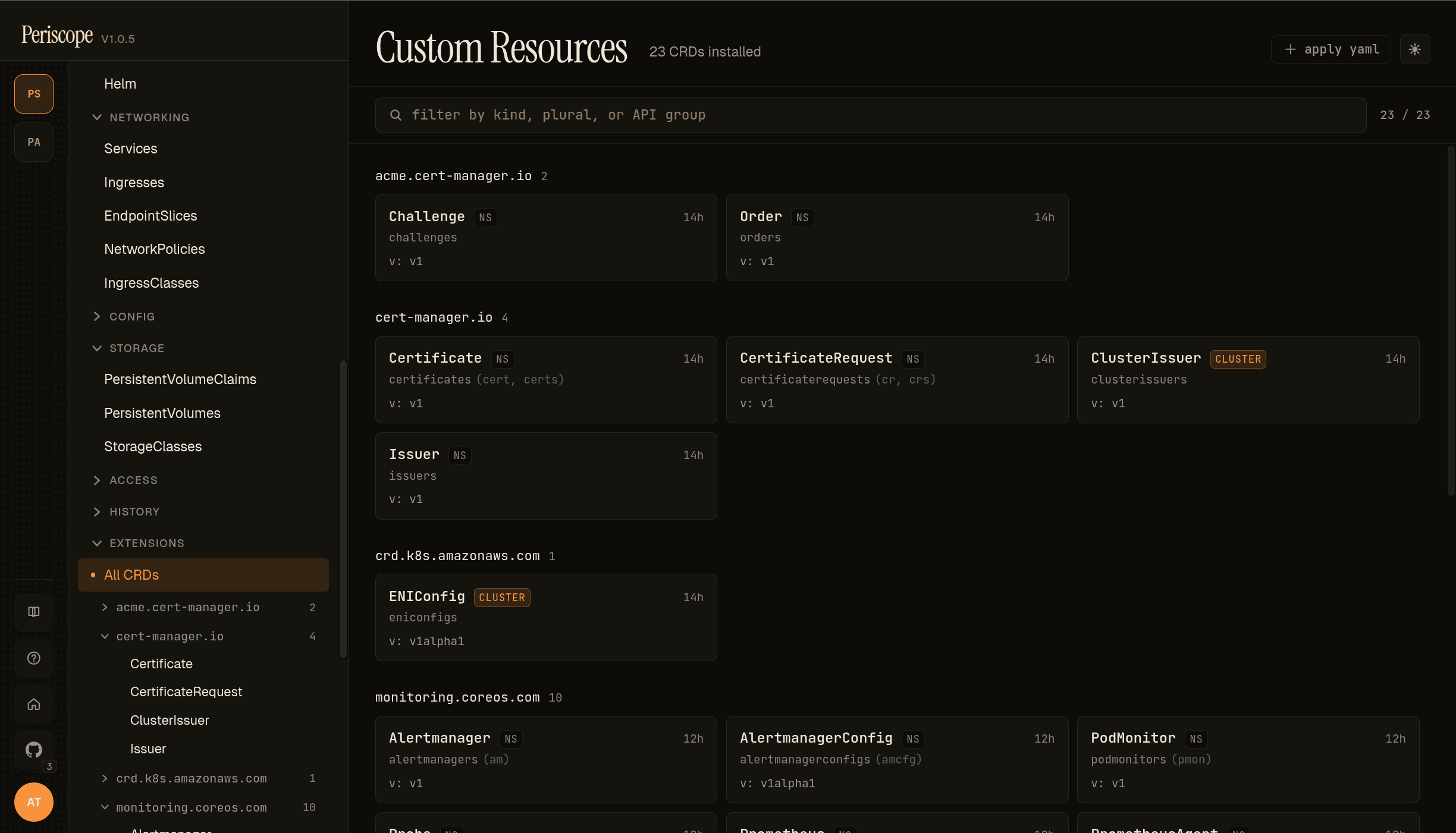Open the Issuer CRD card
The width and height of the screenshot is (1456, 833).
546,476
